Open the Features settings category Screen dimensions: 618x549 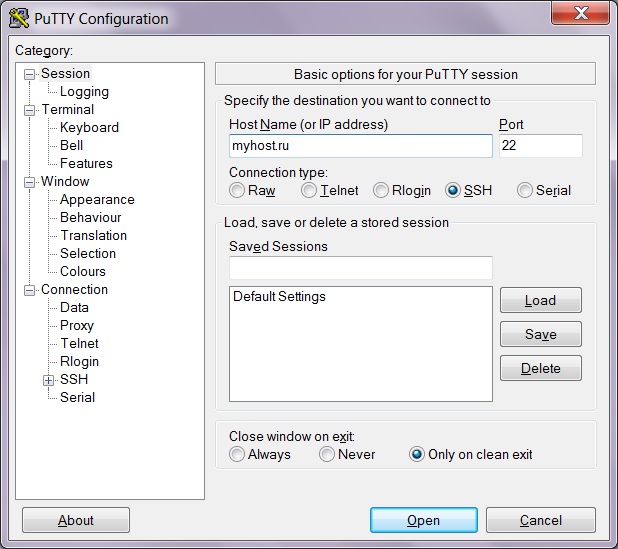(x=86, y=163)
